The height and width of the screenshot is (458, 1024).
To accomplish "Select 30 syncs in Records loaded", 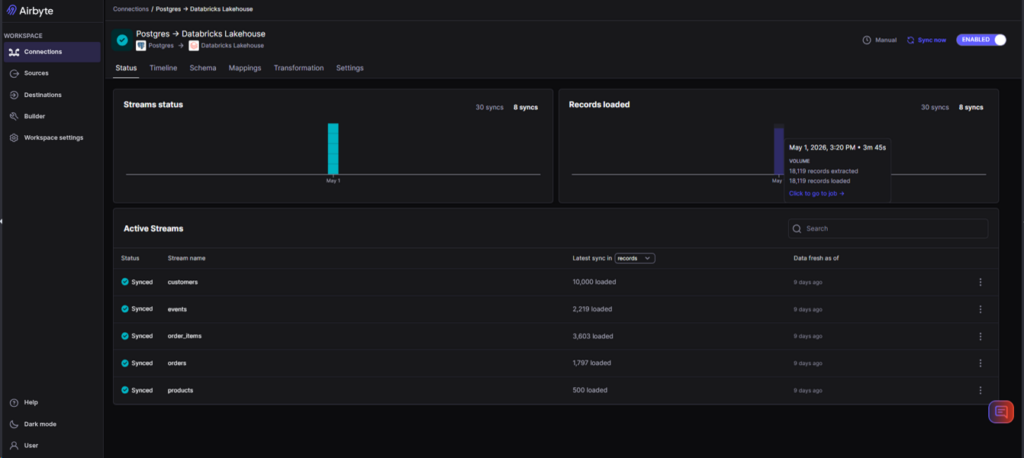I will point(935,107).
